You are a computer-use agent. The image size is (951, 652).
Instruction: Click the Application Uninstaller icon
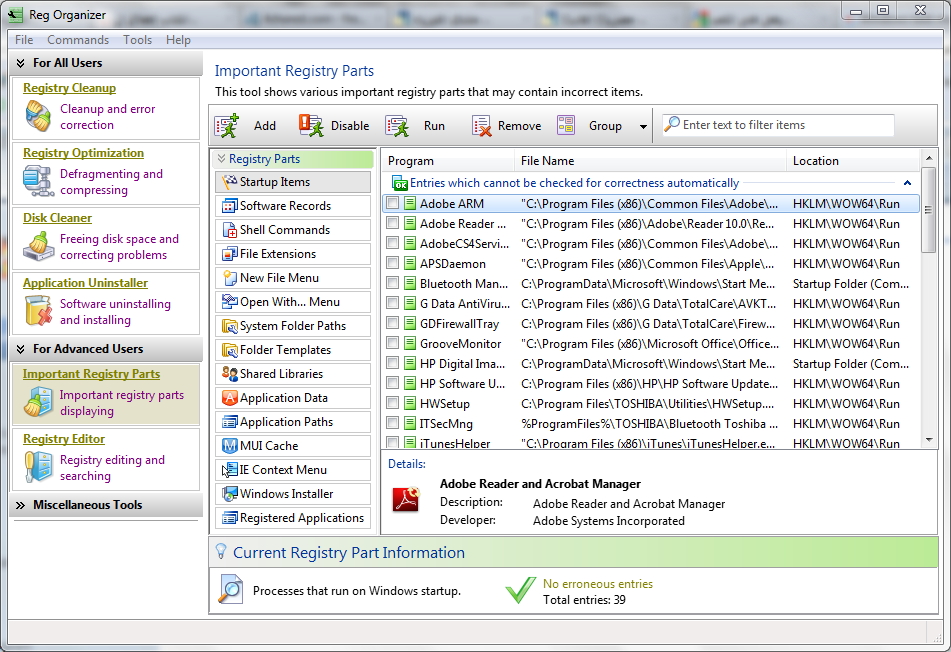pyautogui.click(x=38, y=312)
